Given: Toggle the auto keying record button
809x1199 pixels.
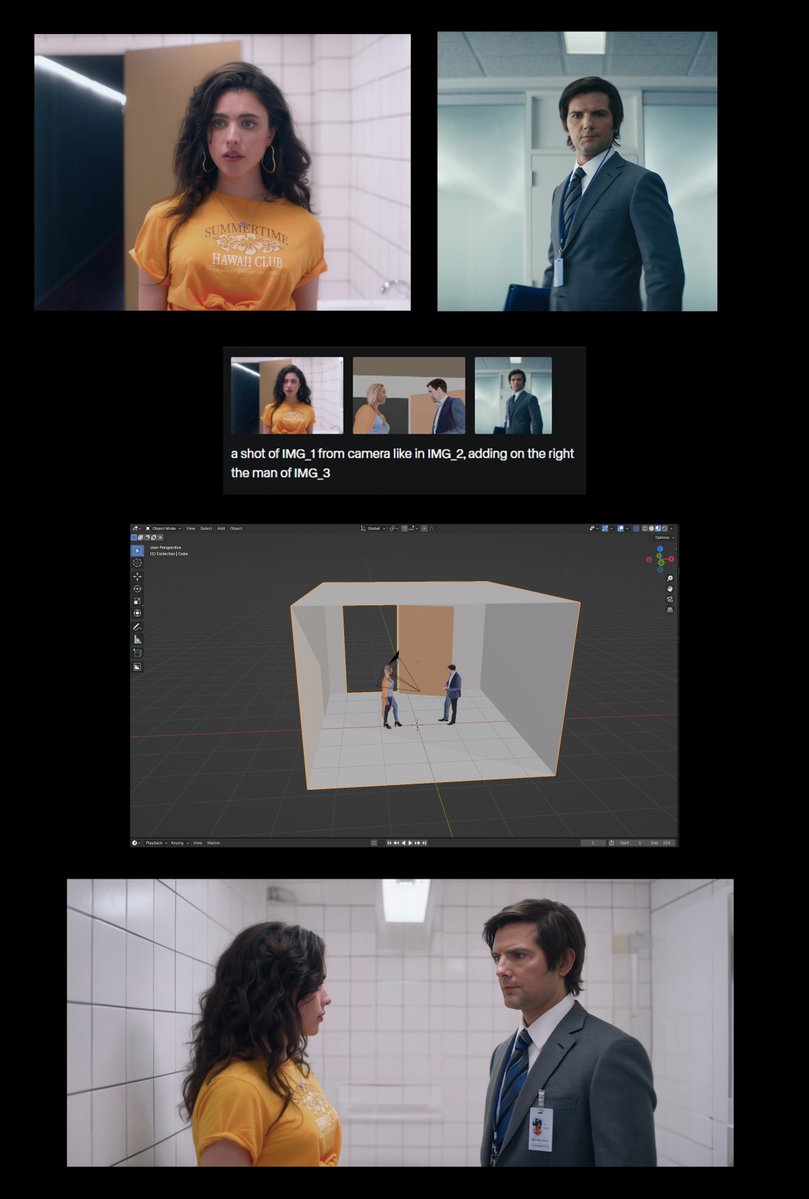Looking at the screenshot, I should point(373,843).
